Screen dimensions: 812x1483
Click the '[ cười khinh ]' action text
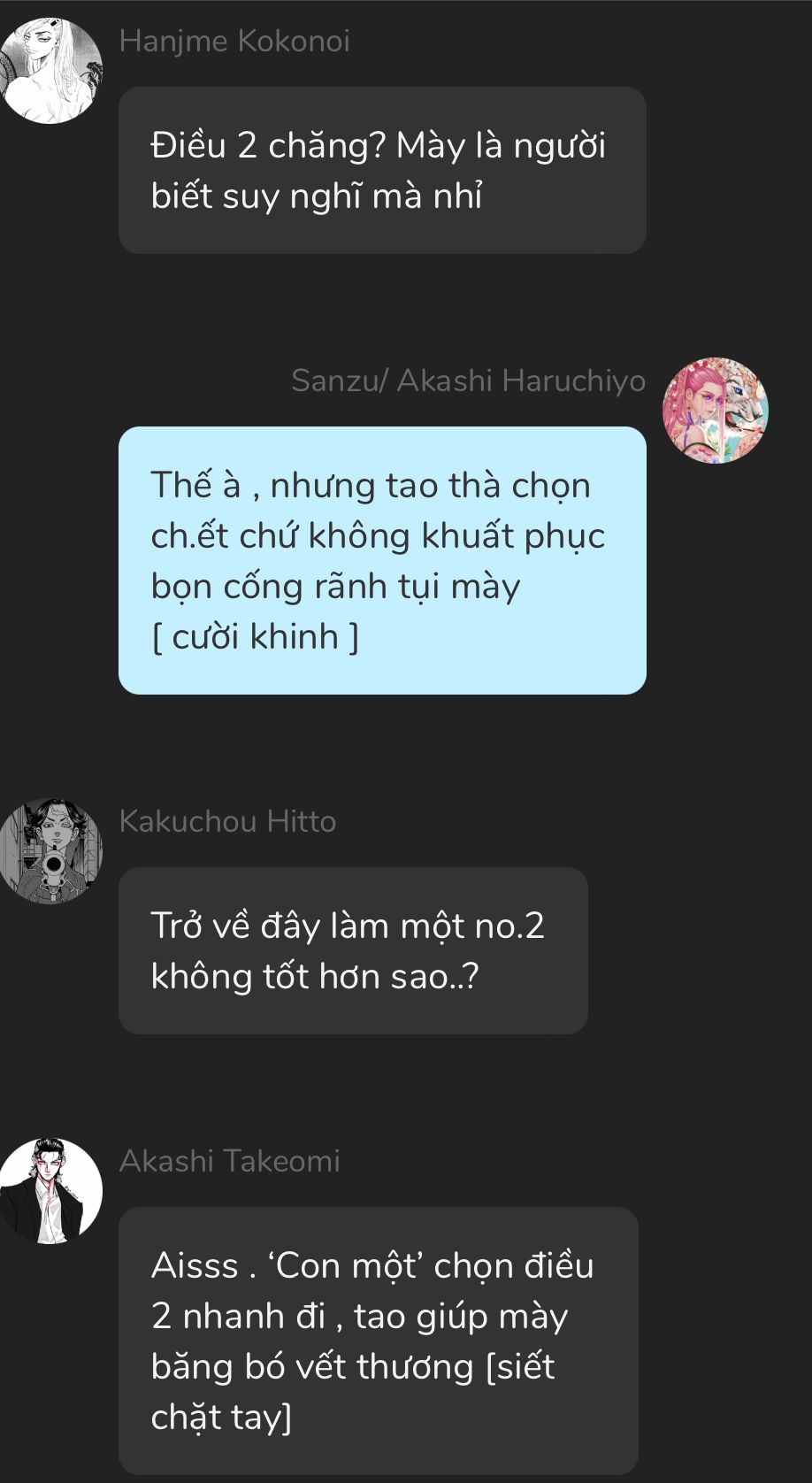pyautogui.click(x=255, y=636)
